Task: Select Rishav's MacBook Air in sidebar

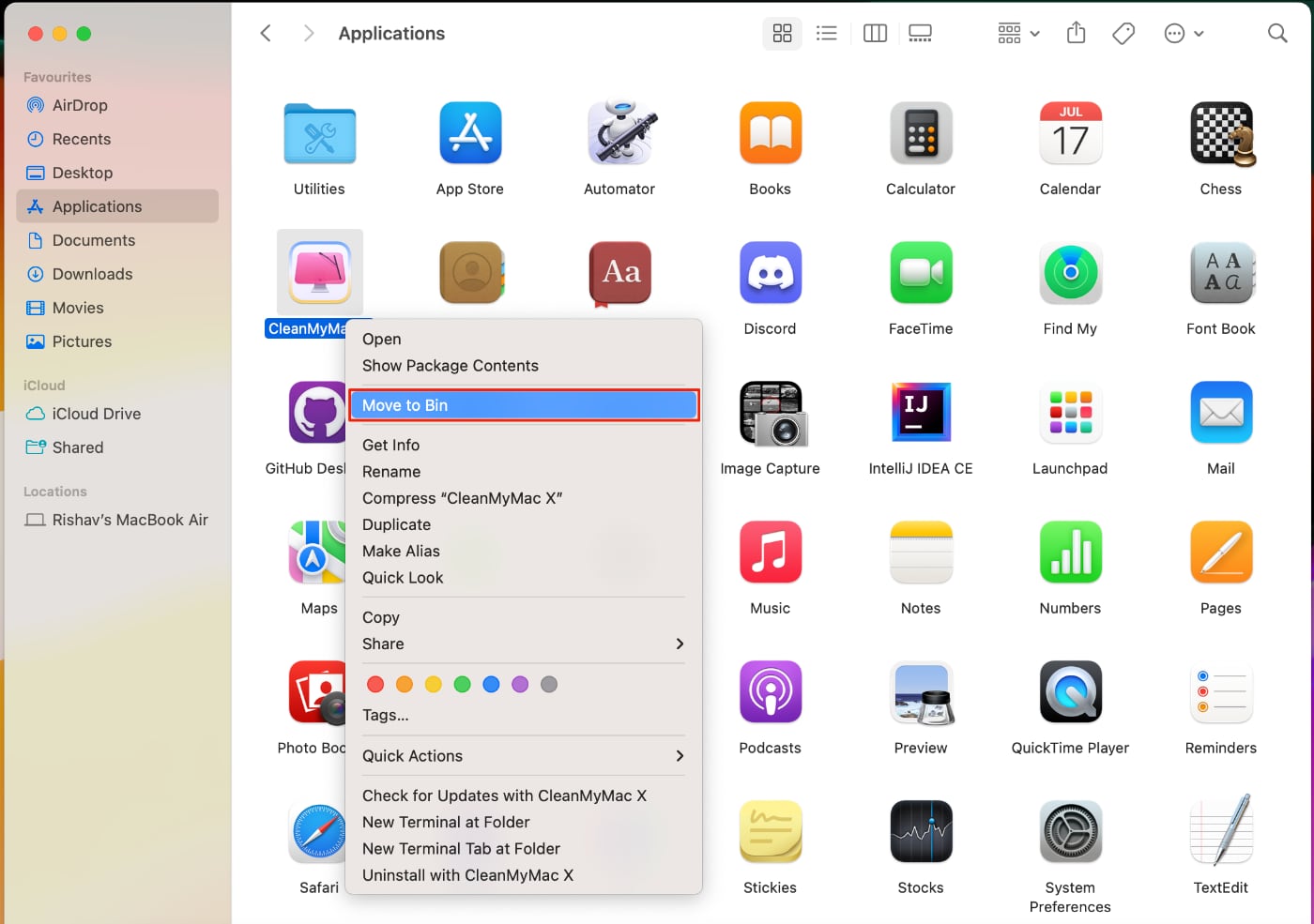Action: 117,520
